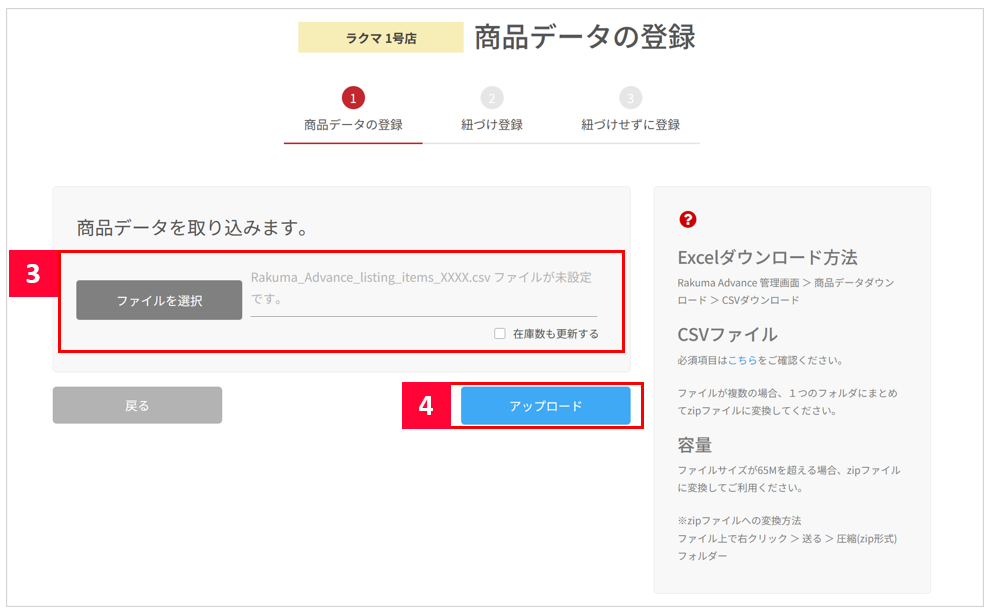
Task: Enable the 在庫数も更新する checkbox
Action: coord(500,334)
